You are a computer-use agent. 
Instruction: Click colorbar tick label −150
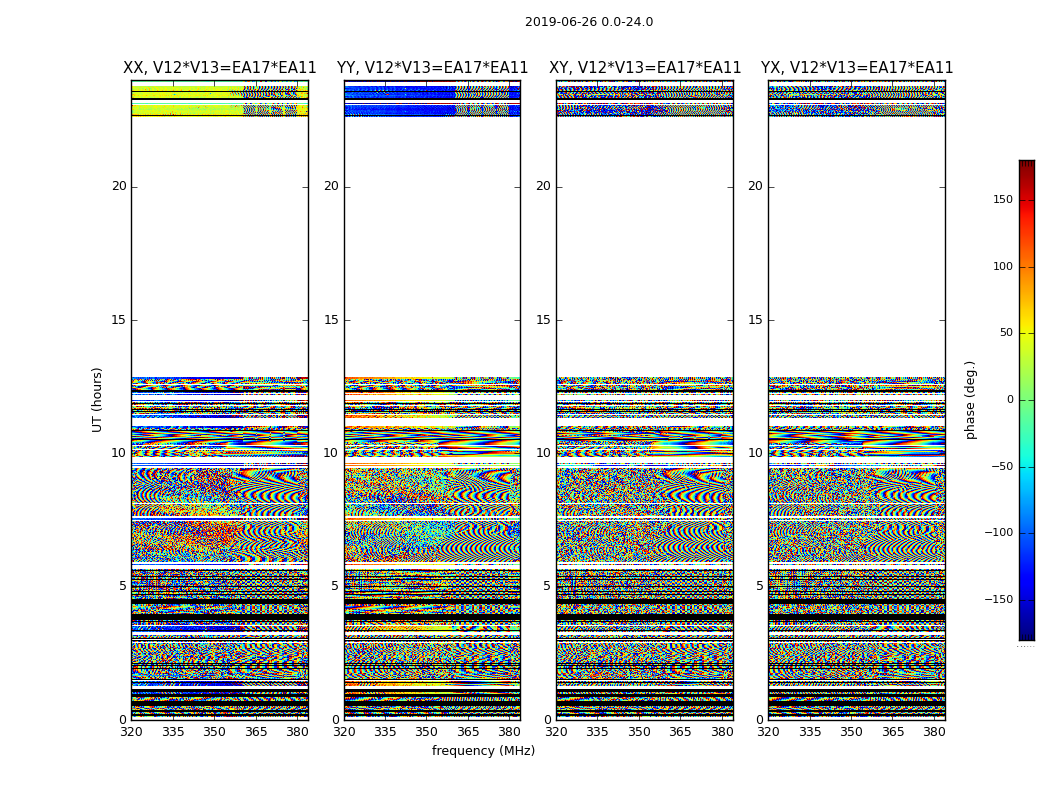(998, 599)
